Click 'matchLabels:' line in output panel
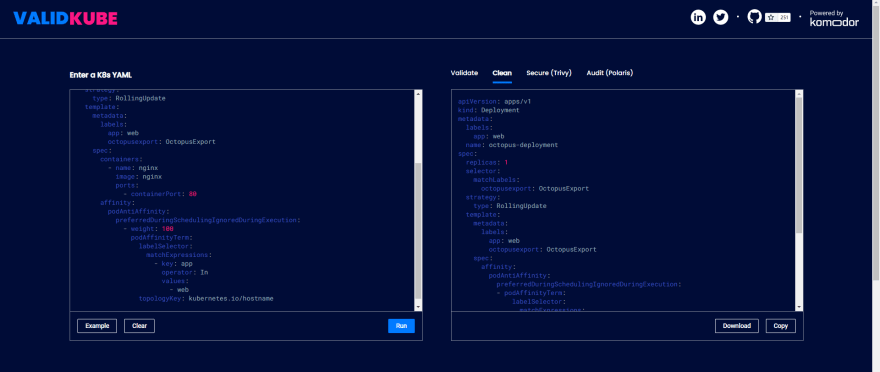This screenshot has height=372, width=880. 497,180
